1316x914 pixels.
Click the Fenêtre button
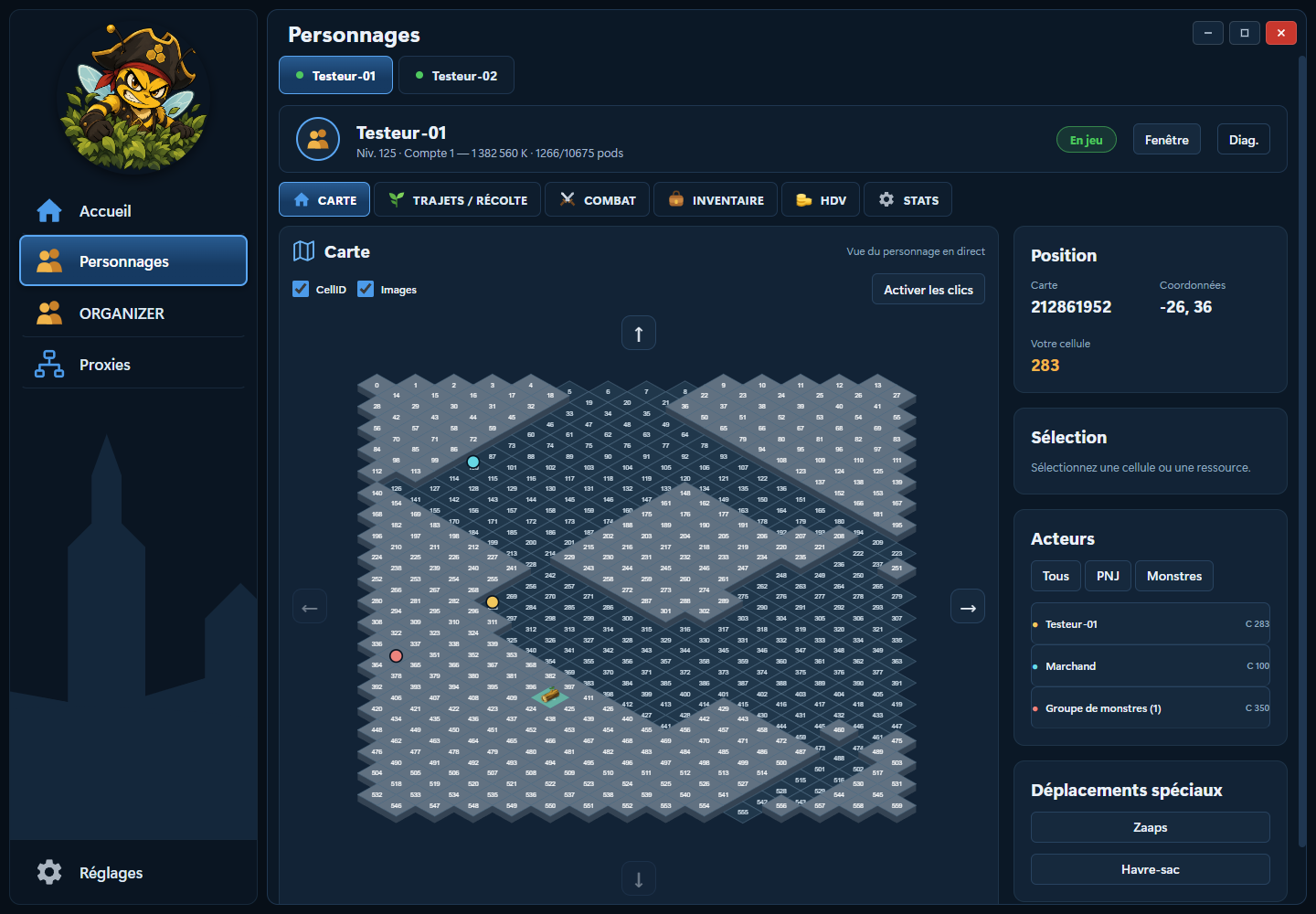coord(1166,140)
